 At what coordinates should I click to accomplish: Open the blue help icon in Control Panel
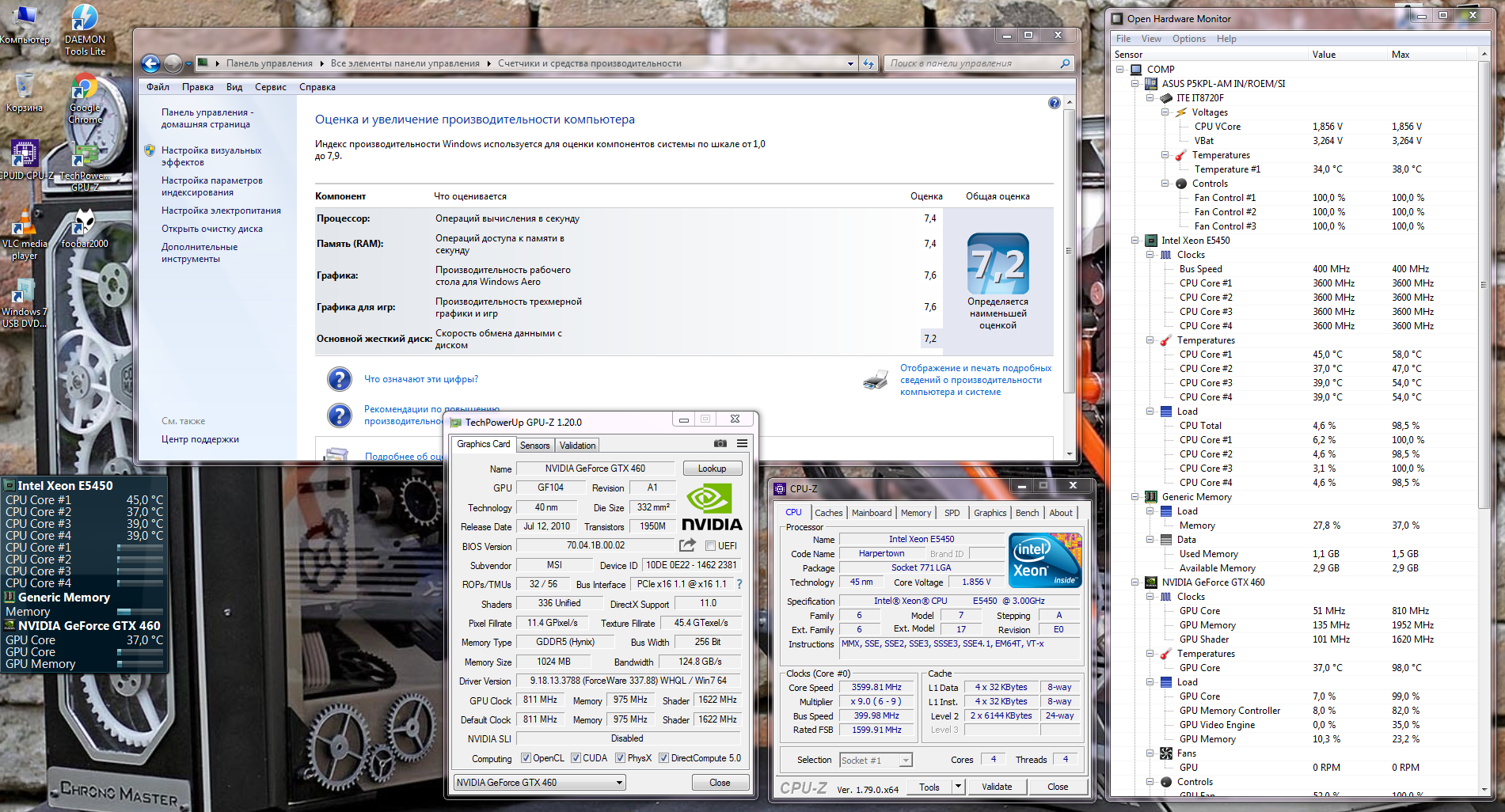1054,103
